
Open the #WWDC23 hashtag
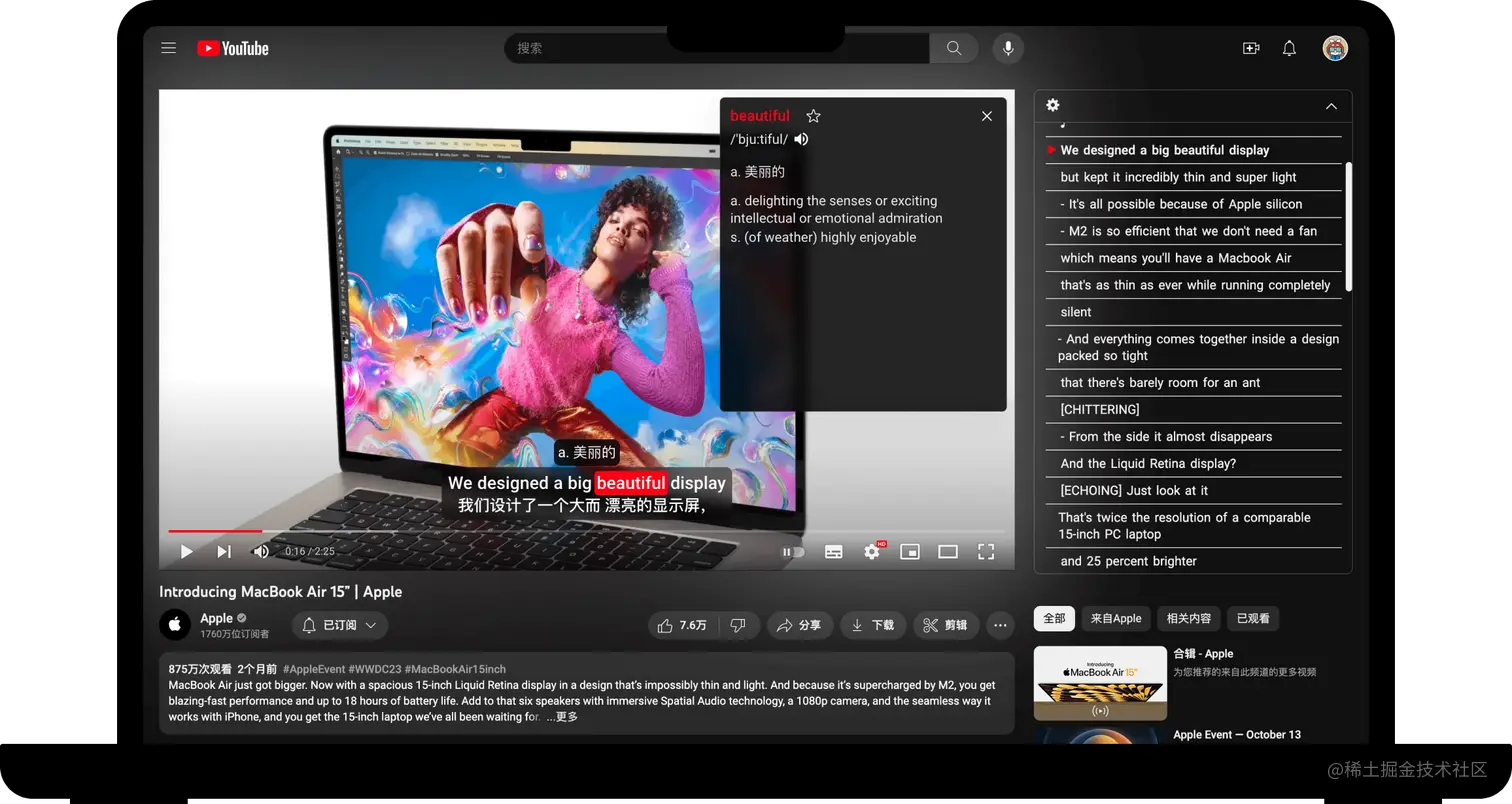375,669
